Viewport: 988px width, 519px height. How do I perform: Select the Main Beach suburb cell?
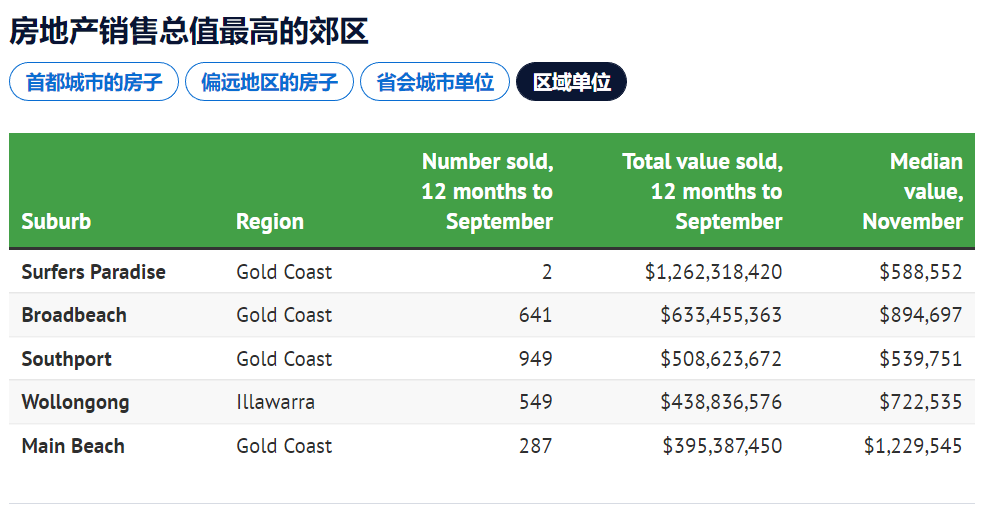coord(73,446)
